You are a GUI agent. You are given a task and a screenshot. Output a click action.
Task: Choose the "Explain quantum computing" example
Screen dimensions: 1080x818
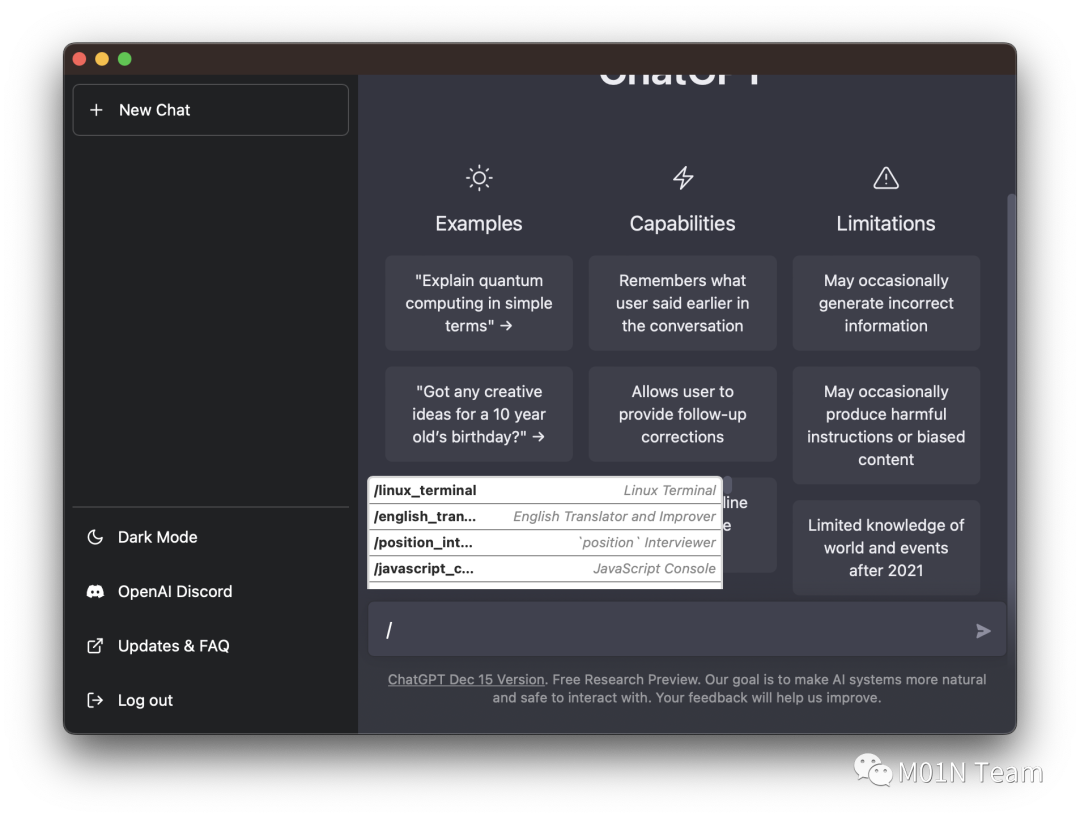point(479,303)
